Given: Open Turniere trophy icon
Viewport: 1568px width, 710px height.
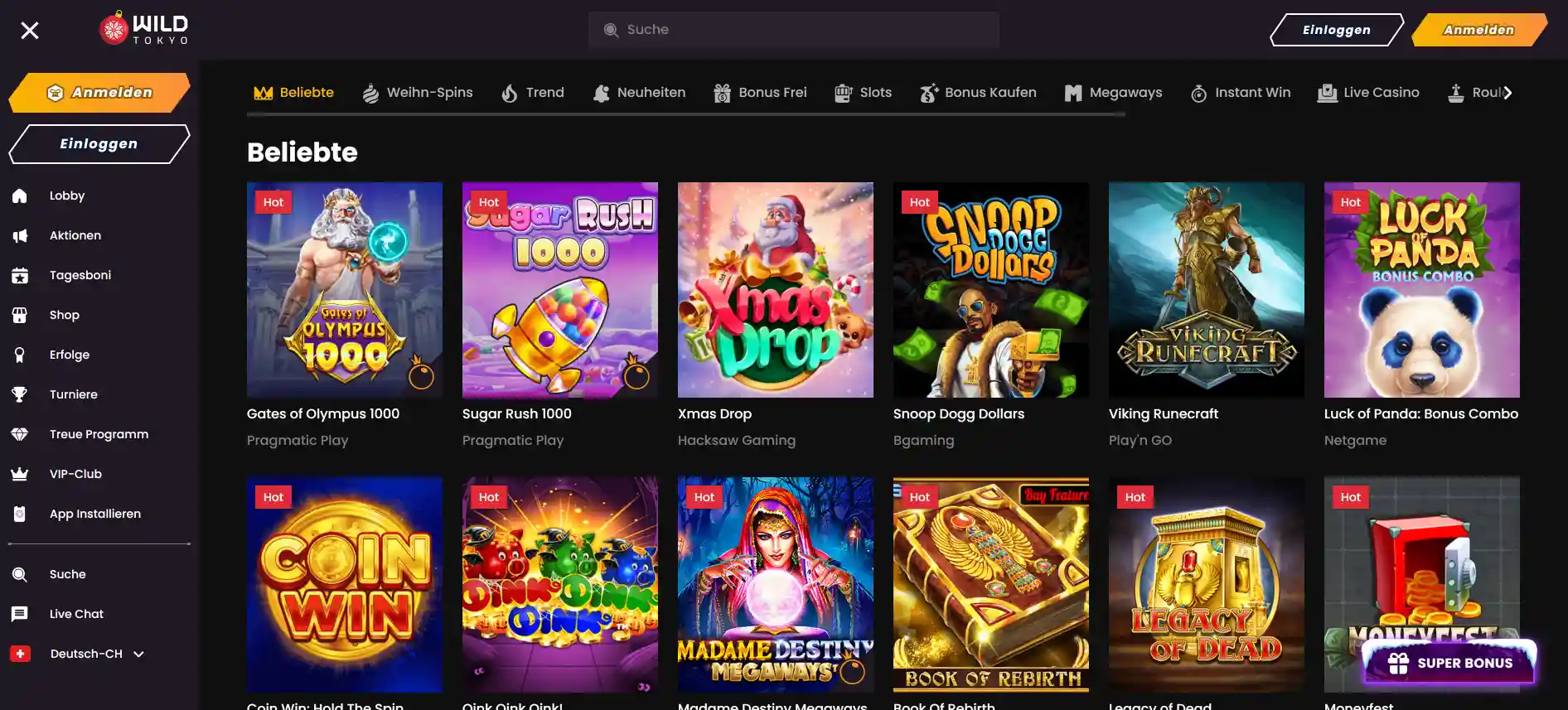Looking at the screenshot, I should [20, 394].
